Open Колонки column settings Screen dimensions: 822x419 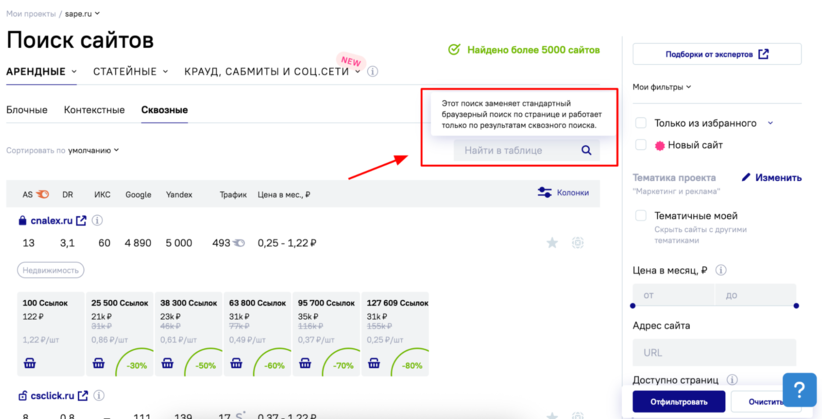point(563,192)
